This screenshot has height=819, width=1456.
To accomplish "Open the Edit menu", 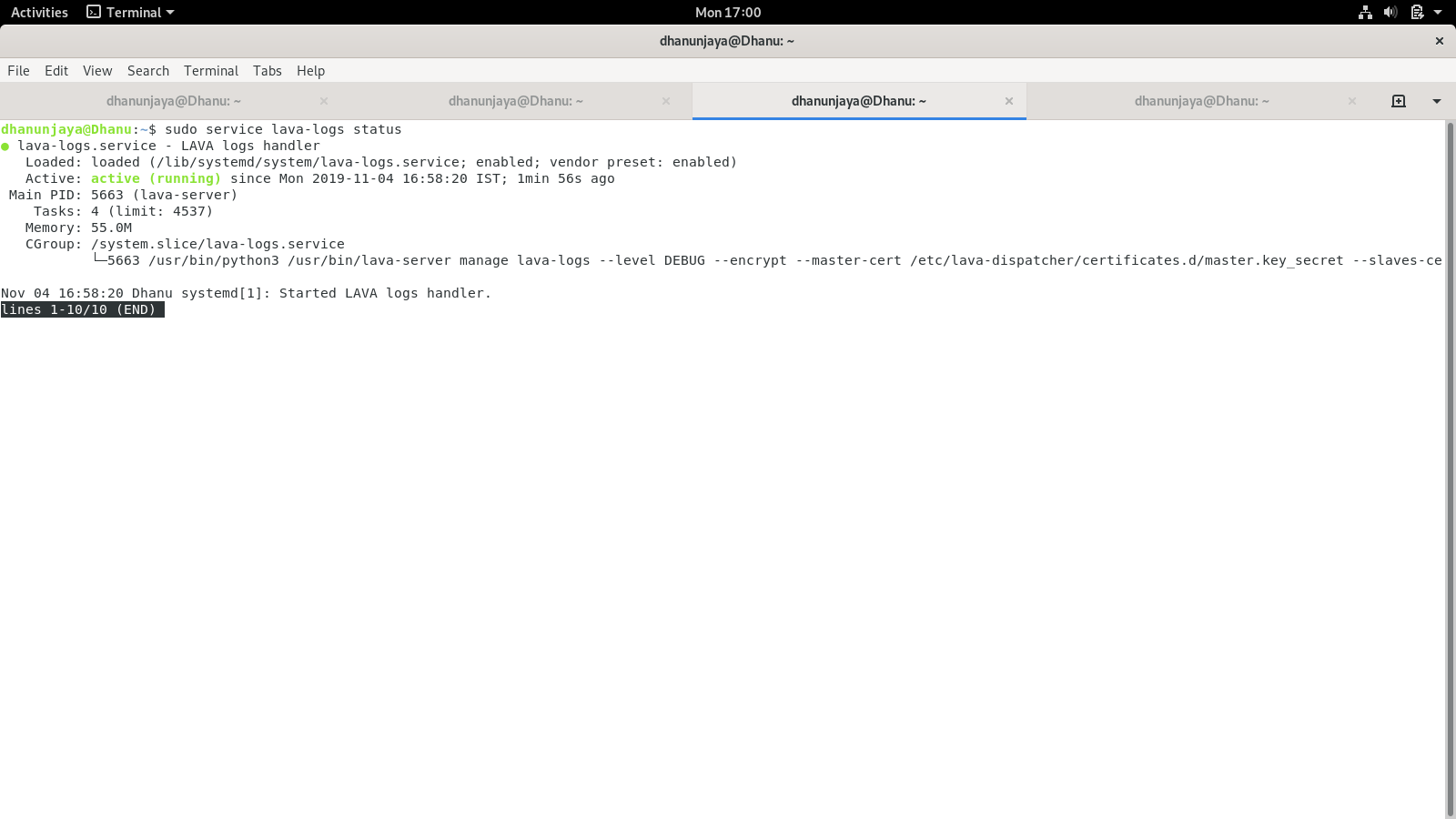I will [56, 71].
